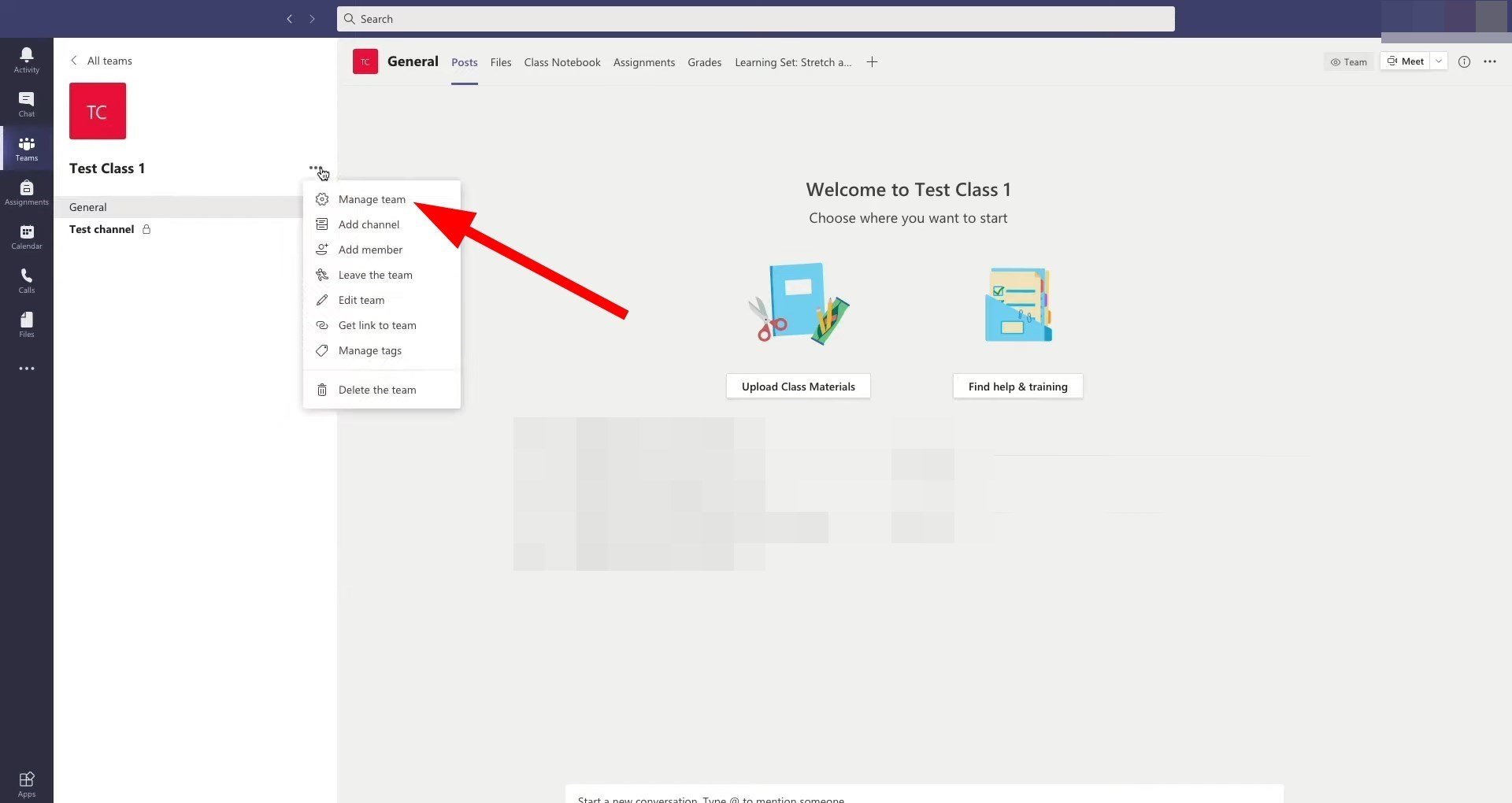The image size is (1512, 803).
Task: Click the General channel TC icon
Action: (x=365, y=61)
